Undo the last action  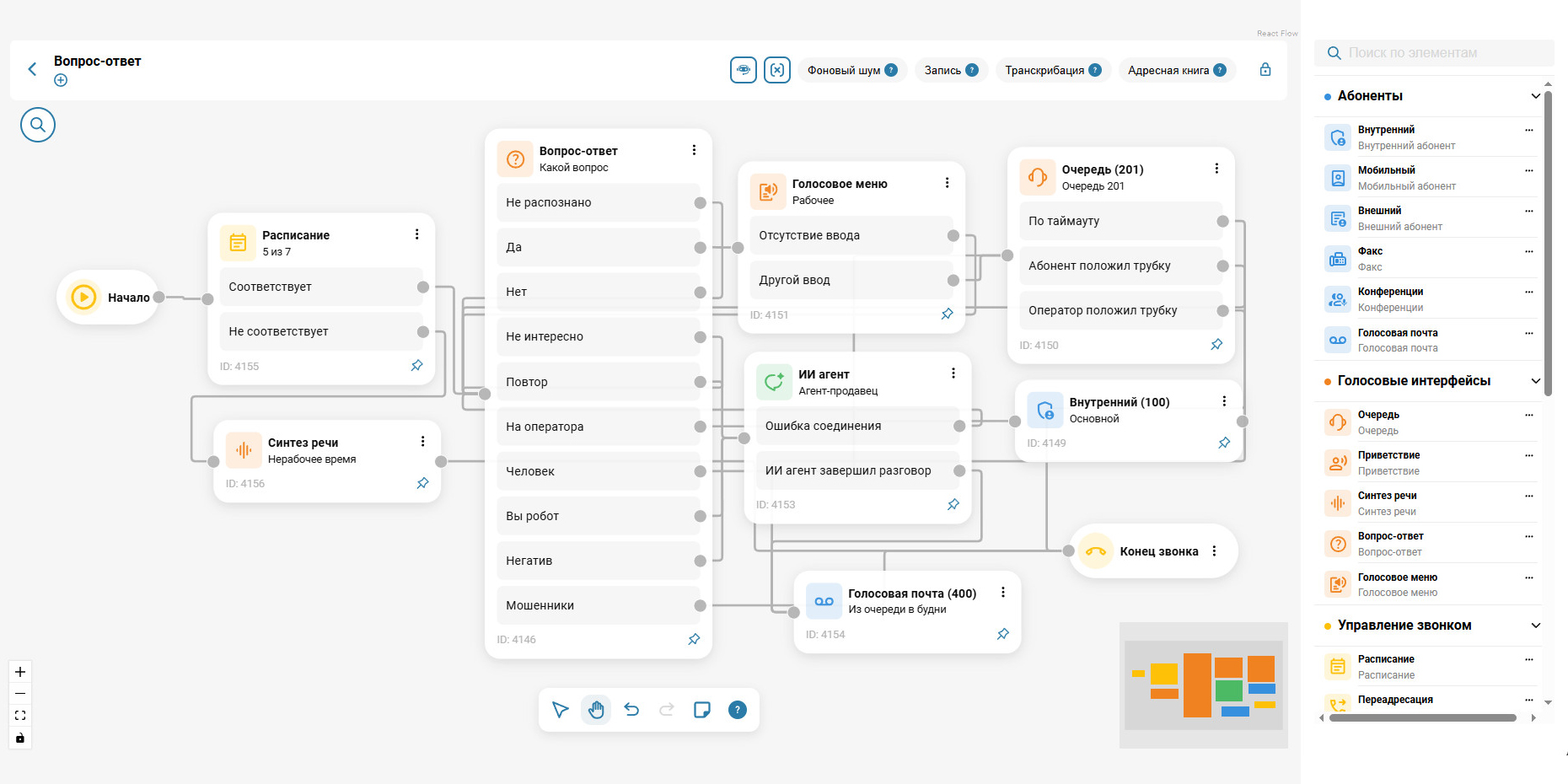point(631,710)
